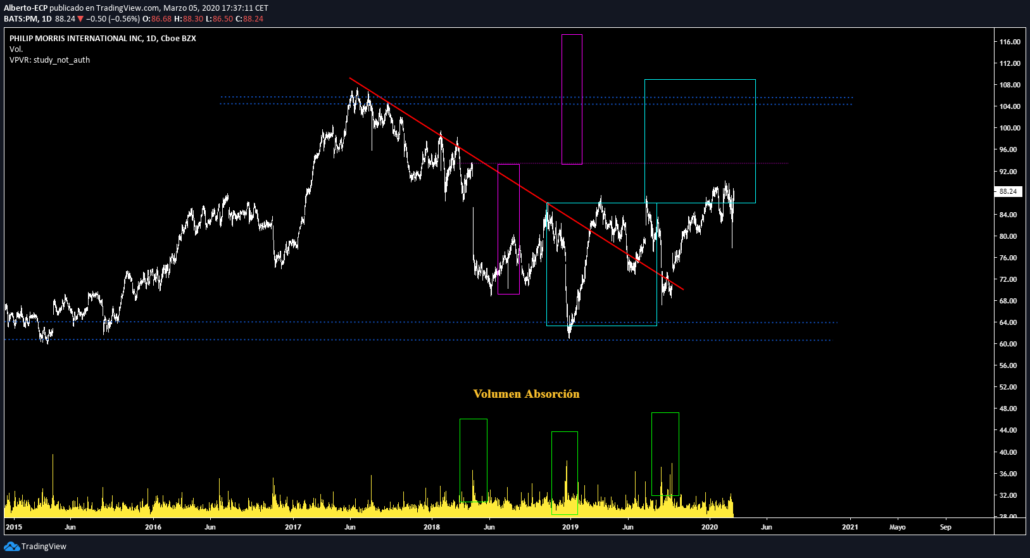The image size is (1030, 558).
Task: Click the L:86.50 low value
Action: pyautogui.click(x=219, y=18)
